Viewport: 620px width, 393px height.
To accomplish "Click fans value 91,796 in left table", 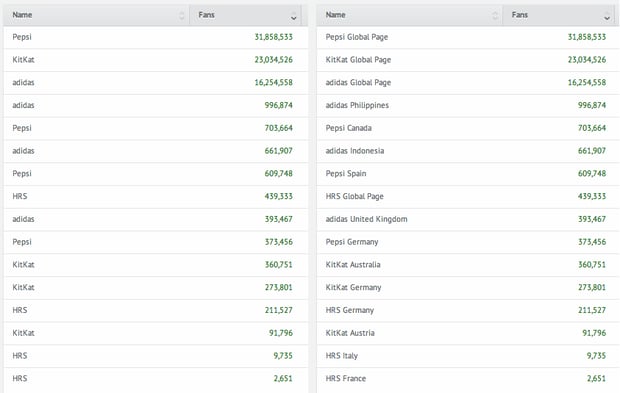I will pos(281,333).
